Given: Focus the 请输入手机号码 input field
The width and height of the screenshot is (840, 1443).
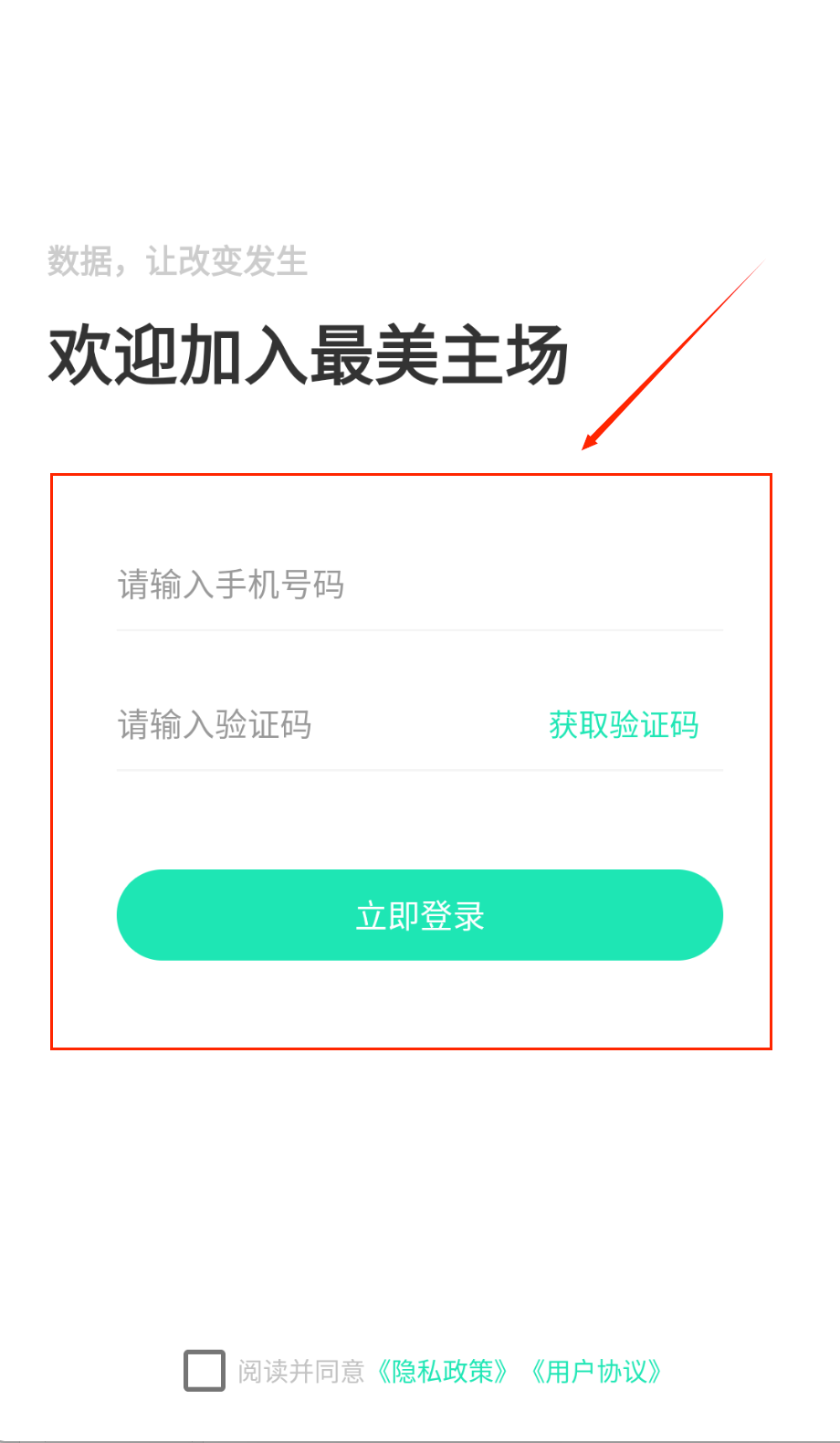Looking at the screenshot, I should coord(419,585).
